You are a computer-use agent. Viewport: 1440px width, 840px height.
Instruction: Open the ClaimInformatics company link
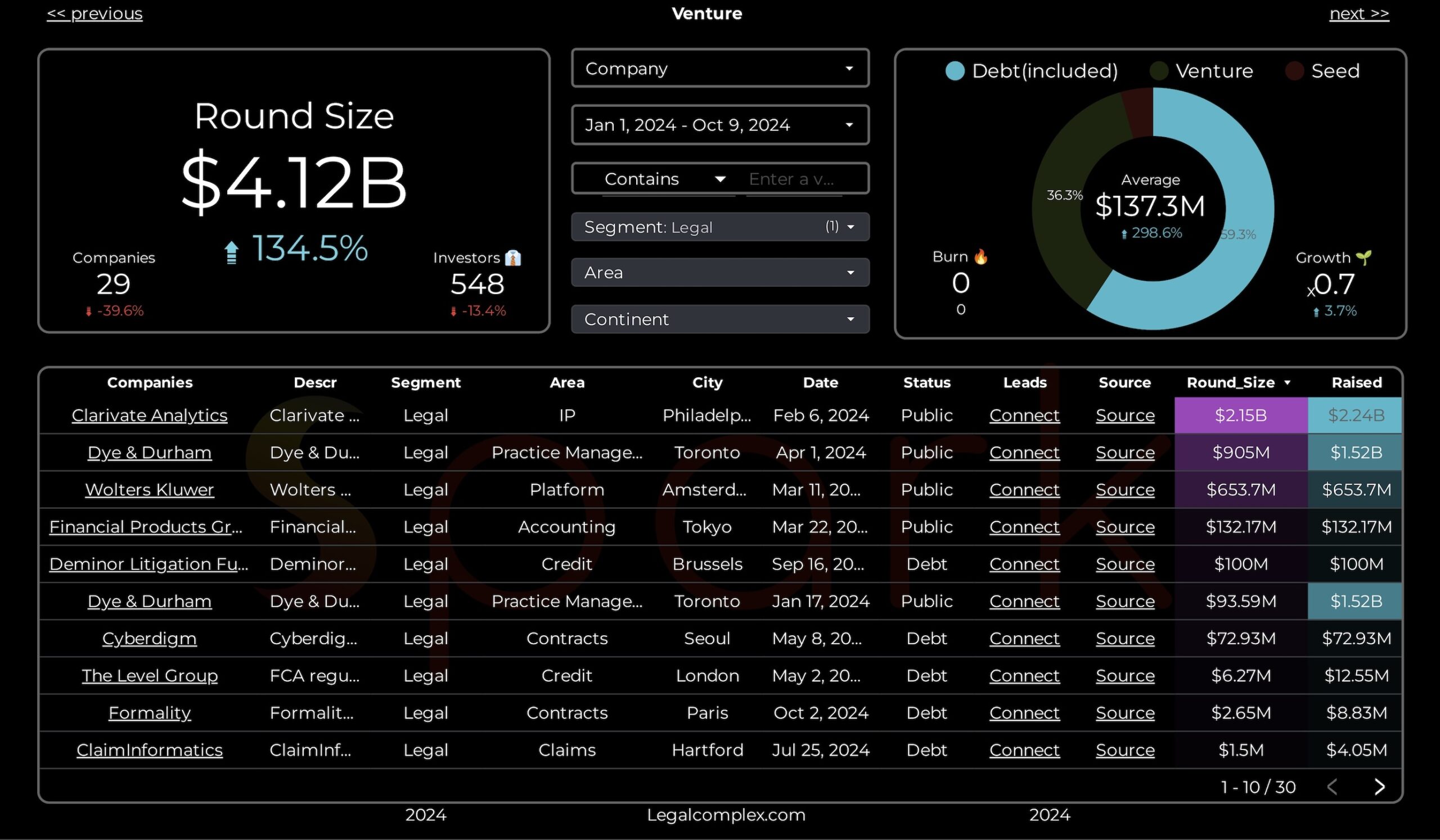[x=150, y=750]
